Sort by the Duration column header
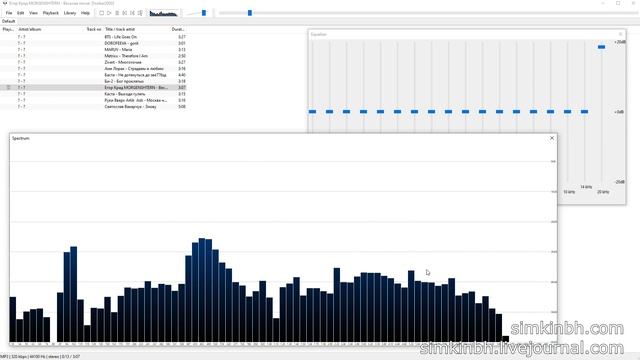Image resolution: width=640 pixels, height=360 pixels. (x=178, y=29)
